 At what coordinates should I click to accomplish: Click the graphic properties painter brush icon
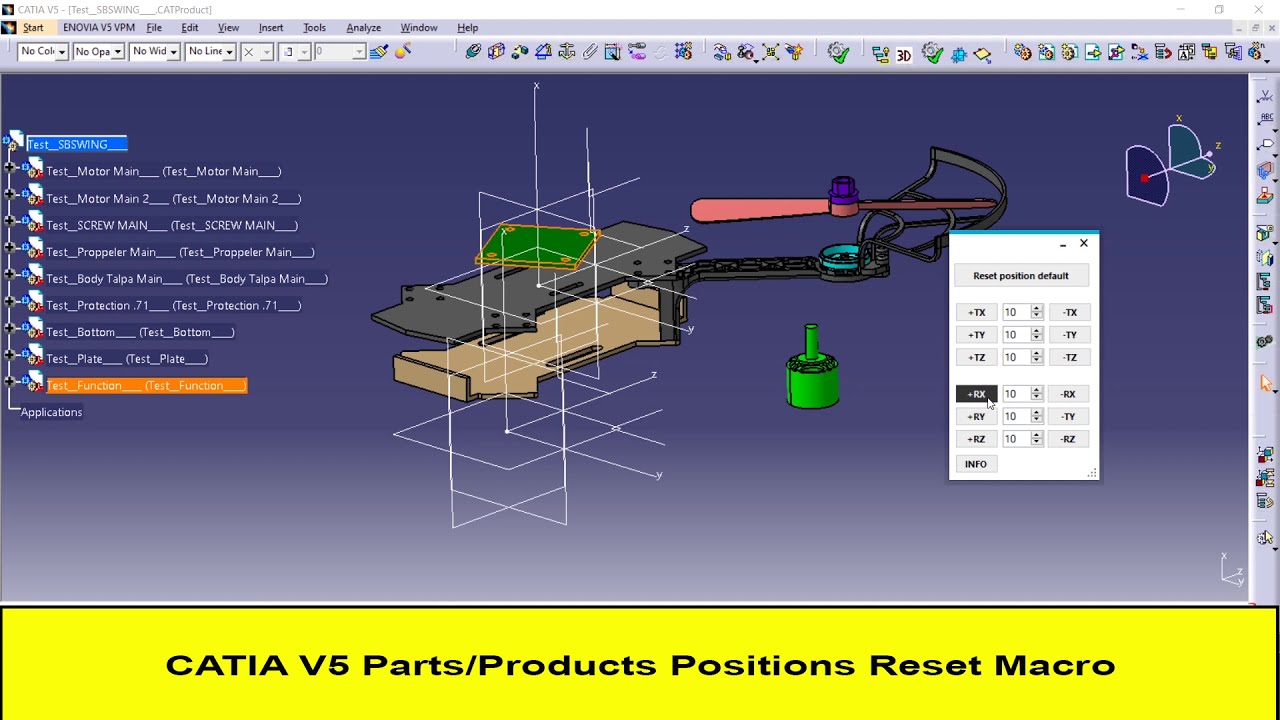[x=379, y=51]
